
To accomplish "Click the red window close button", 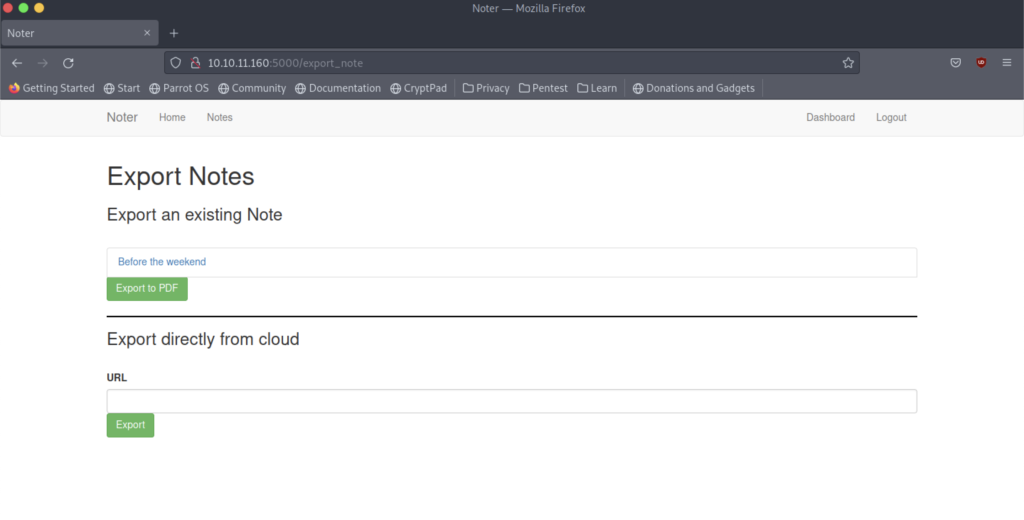I will (8, 8).
